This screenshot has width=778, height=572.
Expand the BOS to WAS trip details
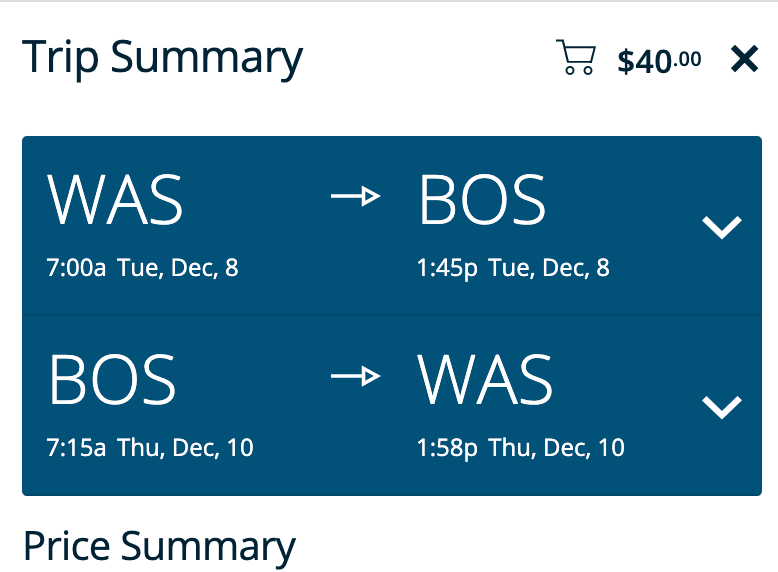[722, 407]
